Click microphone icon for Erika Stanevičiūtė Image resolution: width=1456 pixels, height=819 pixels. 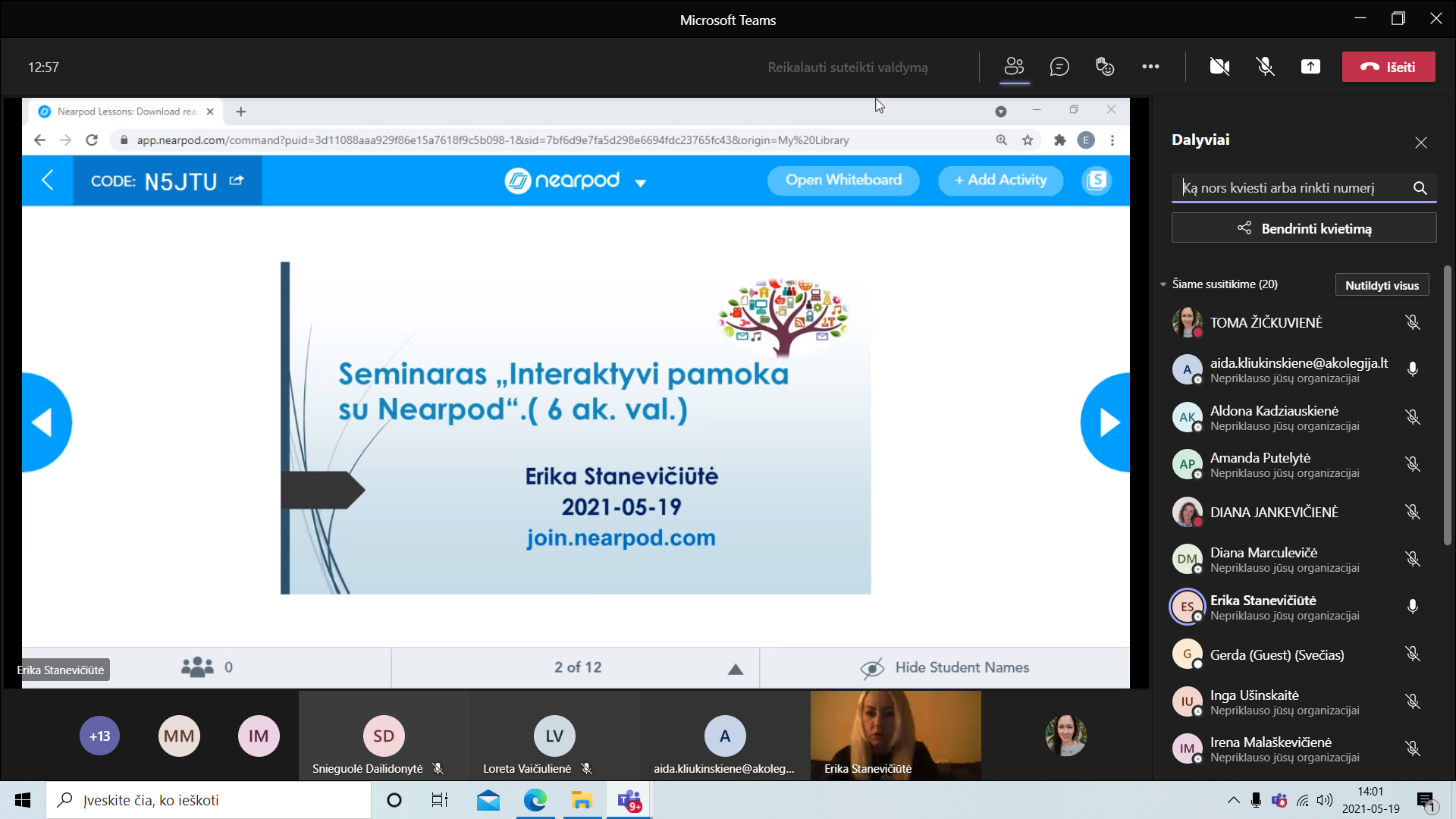pyautogui.click(x=1412, y=607)
